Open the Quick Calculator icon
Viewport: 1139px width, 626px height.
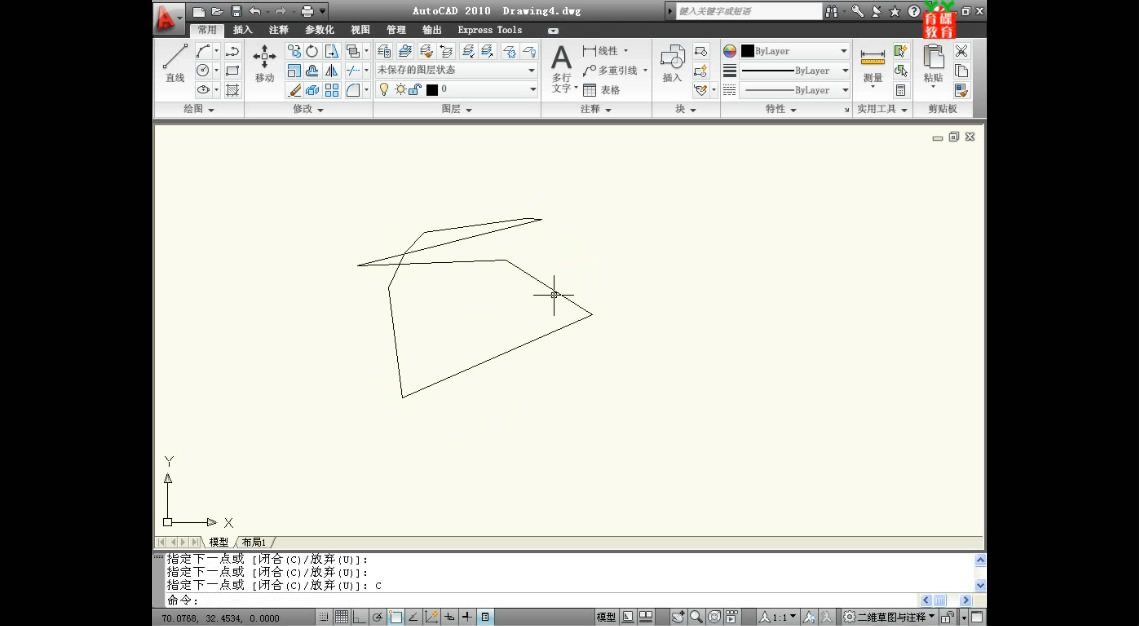coord(901,90)
